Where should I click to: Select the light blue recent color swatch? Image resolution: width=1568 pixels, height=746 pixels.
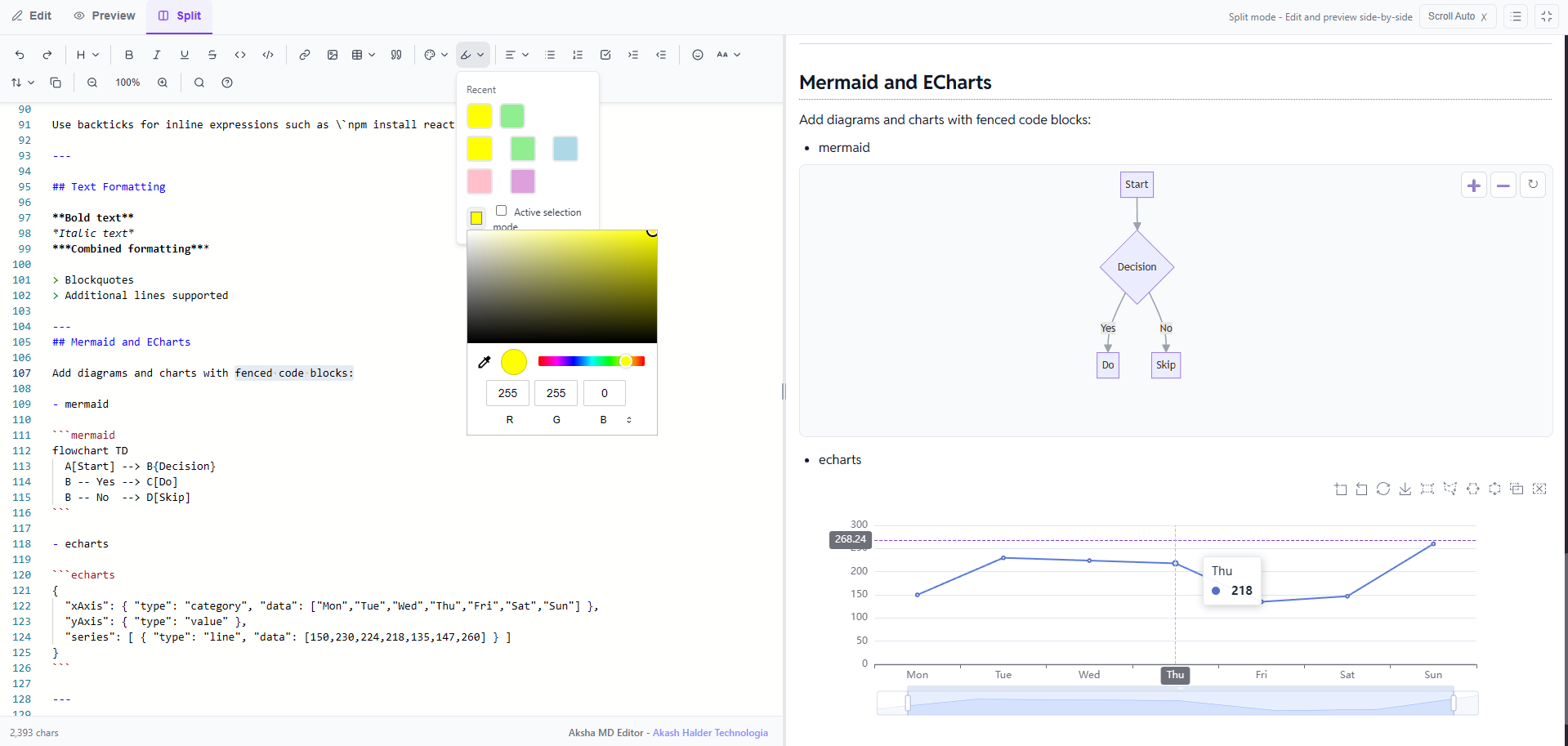tap(565, 149)
